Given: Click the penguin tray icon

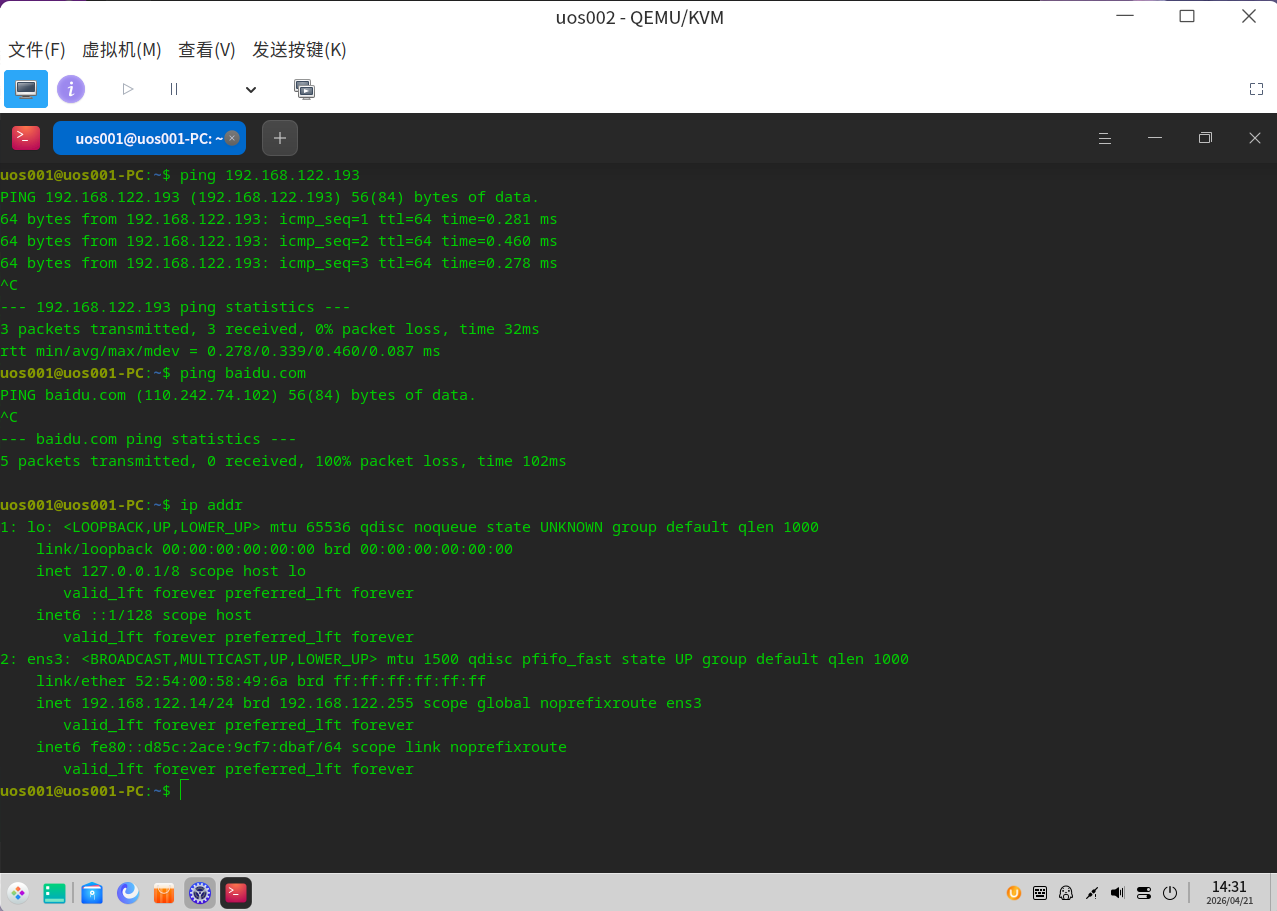Looking at the screenshot, I should [x=1066, y=893].
